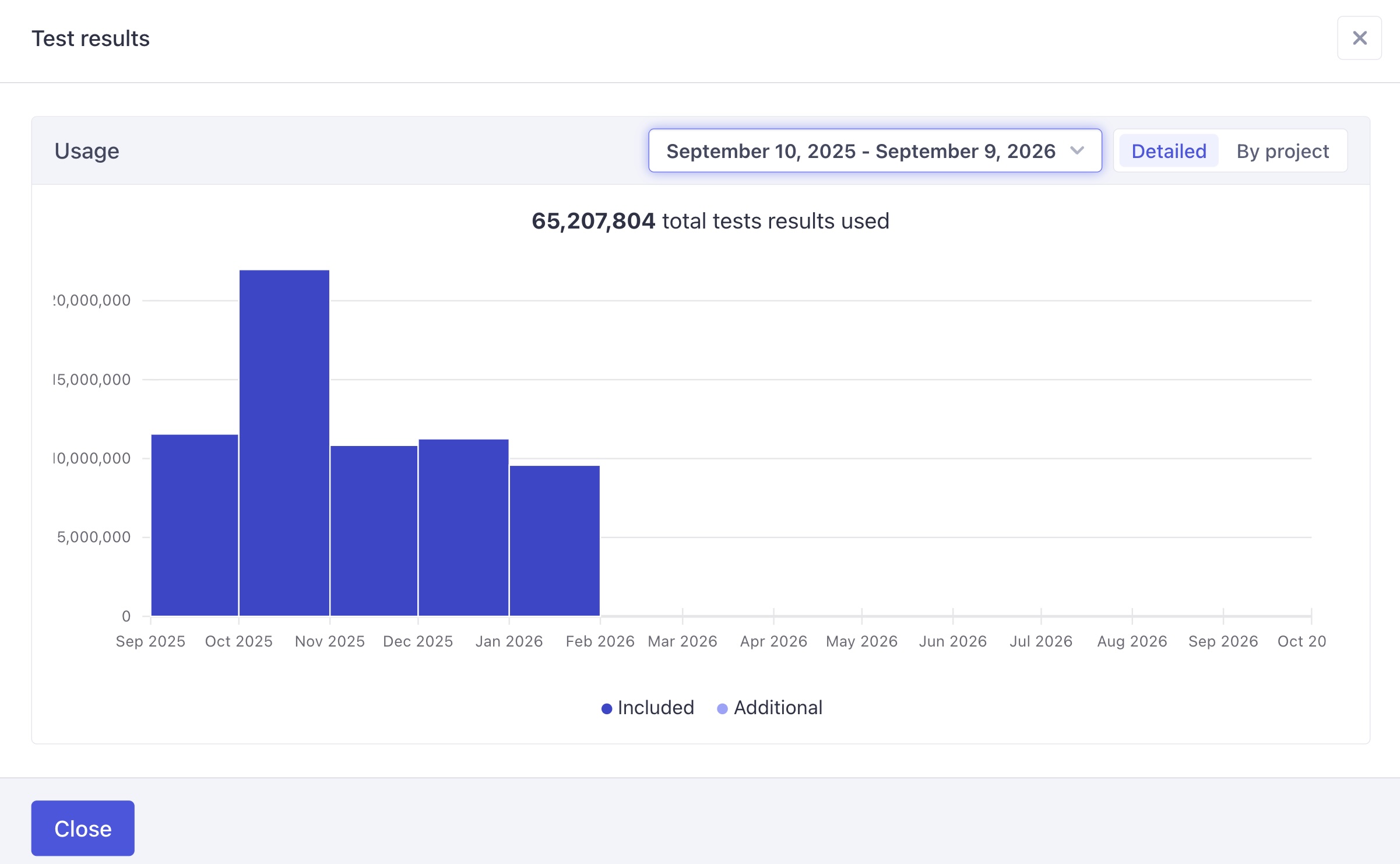Click the Close button

(x=82, y=828)
